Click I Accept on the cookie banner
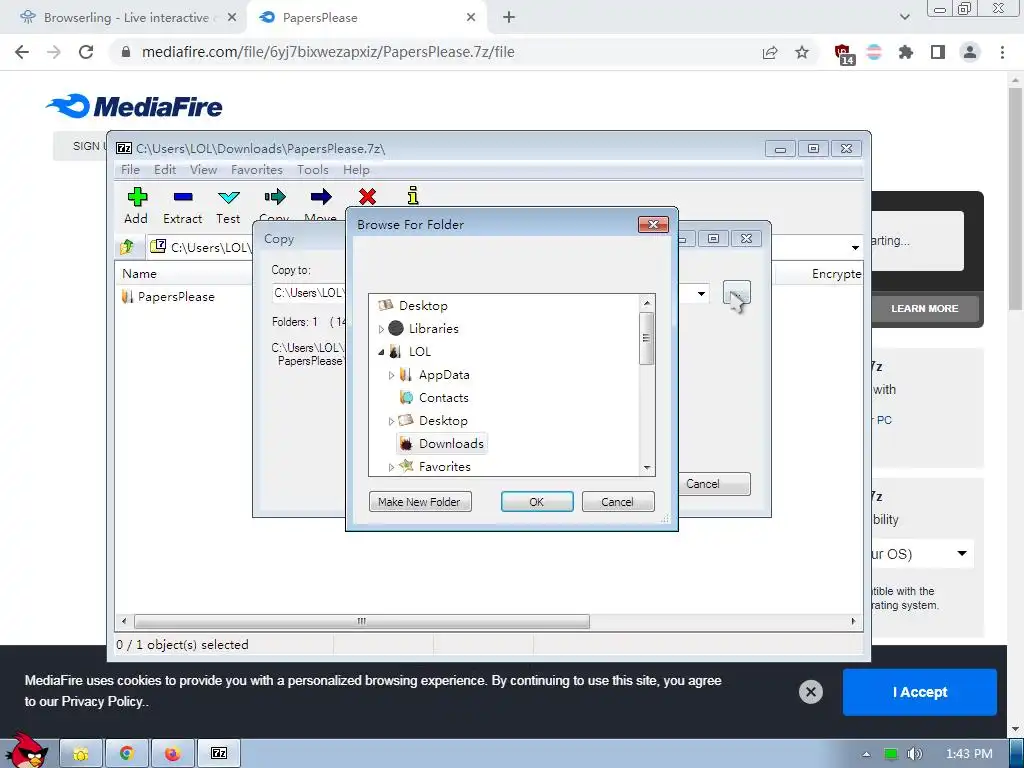 920,692
